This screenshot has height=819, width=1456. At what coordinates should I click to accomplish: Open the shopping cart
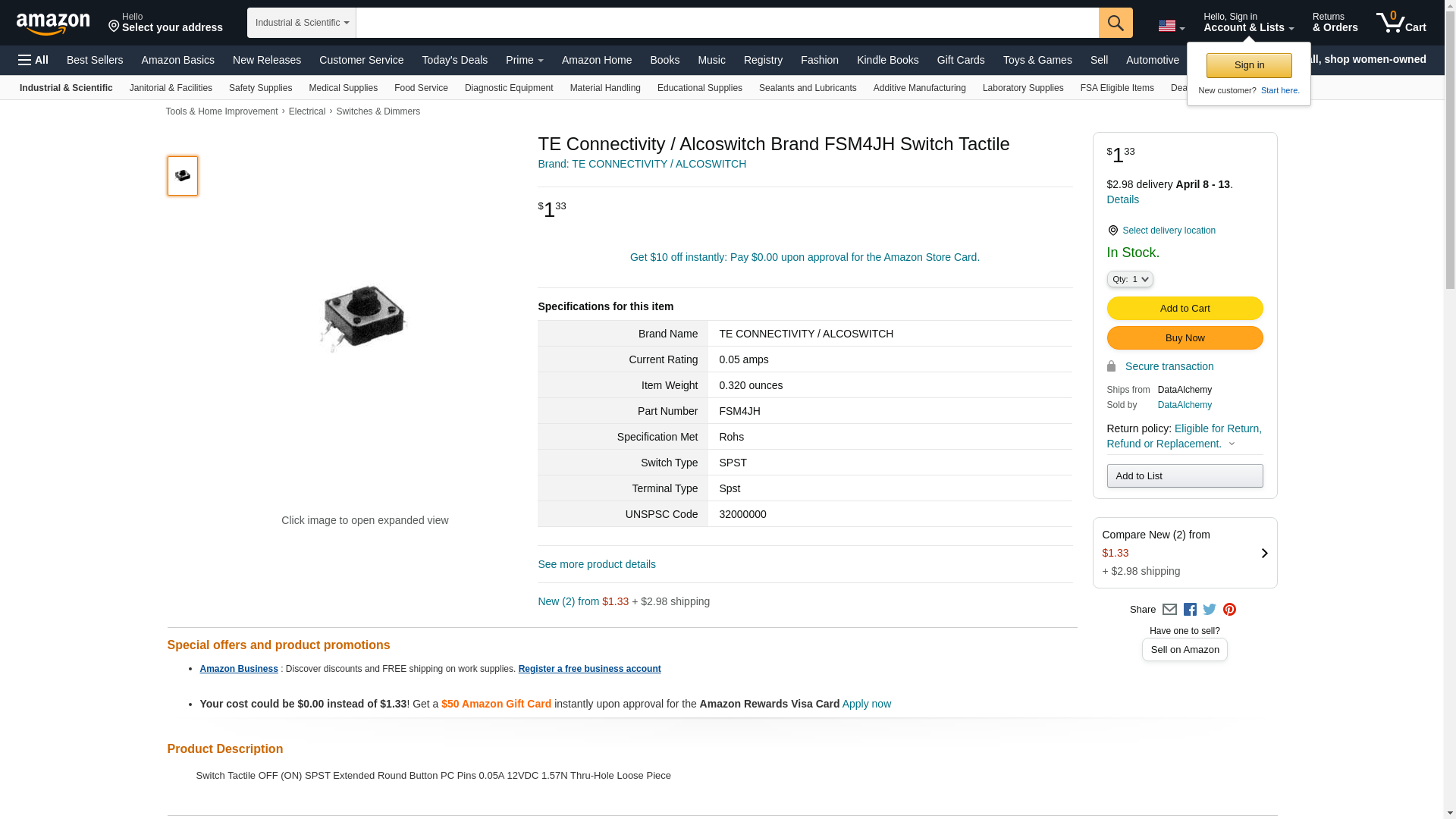click(1401, 23)
